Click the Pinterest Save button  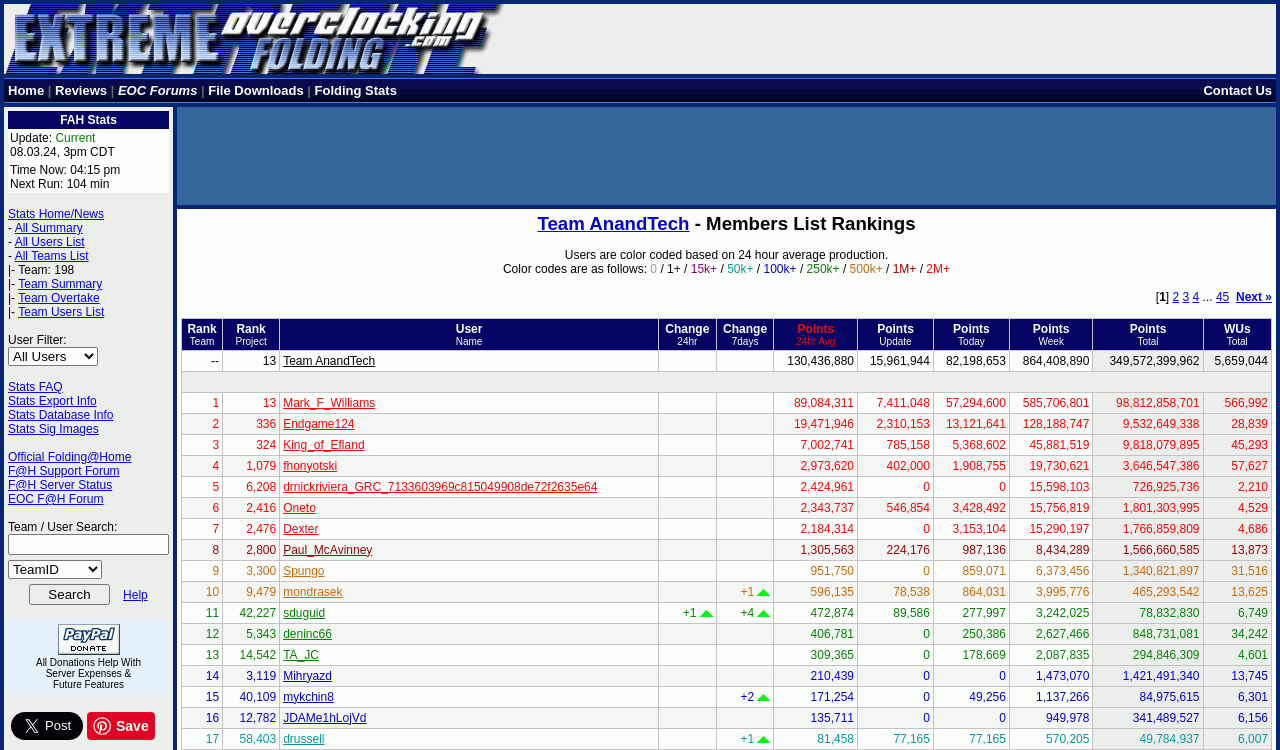[x=121, y=726]
